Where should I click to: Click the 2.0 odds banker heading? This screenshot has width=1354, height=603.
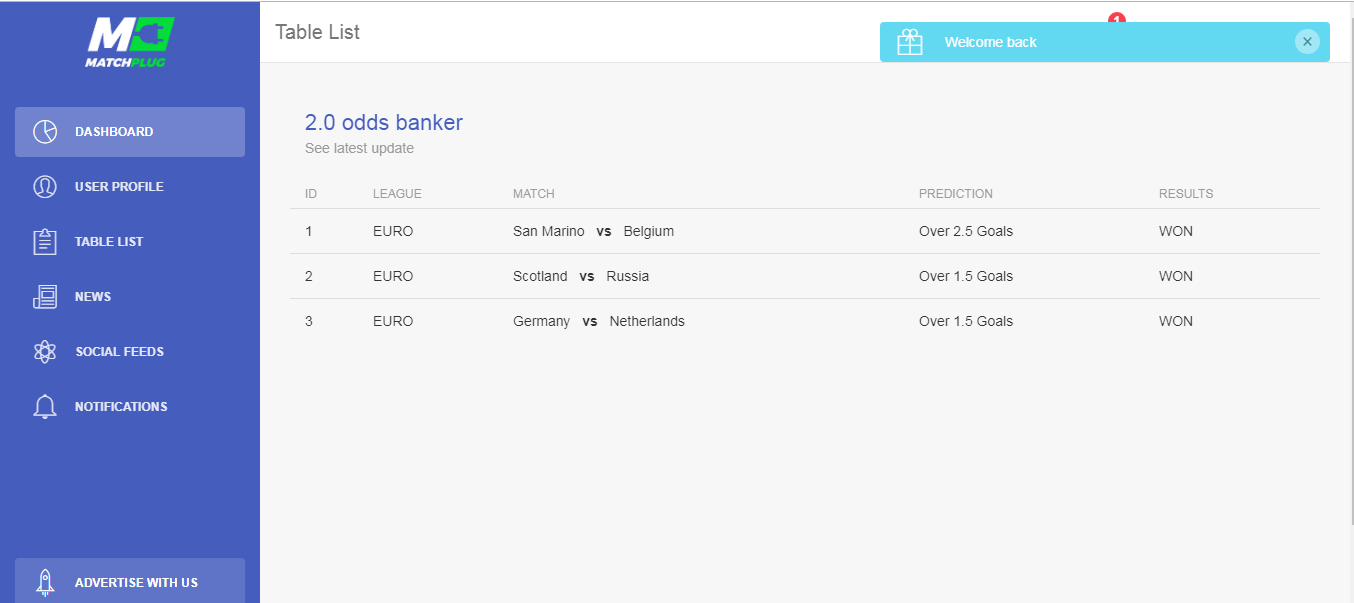384,123
